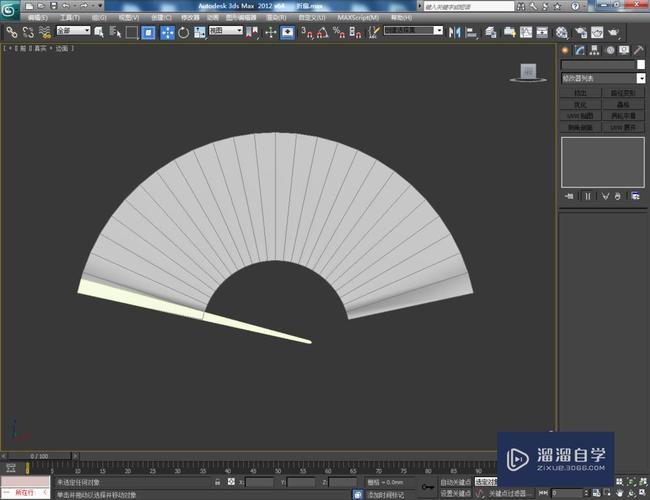Open Quick Access toolbar dropdown arrow
The image size is (650, 500).
click(100, 6)
